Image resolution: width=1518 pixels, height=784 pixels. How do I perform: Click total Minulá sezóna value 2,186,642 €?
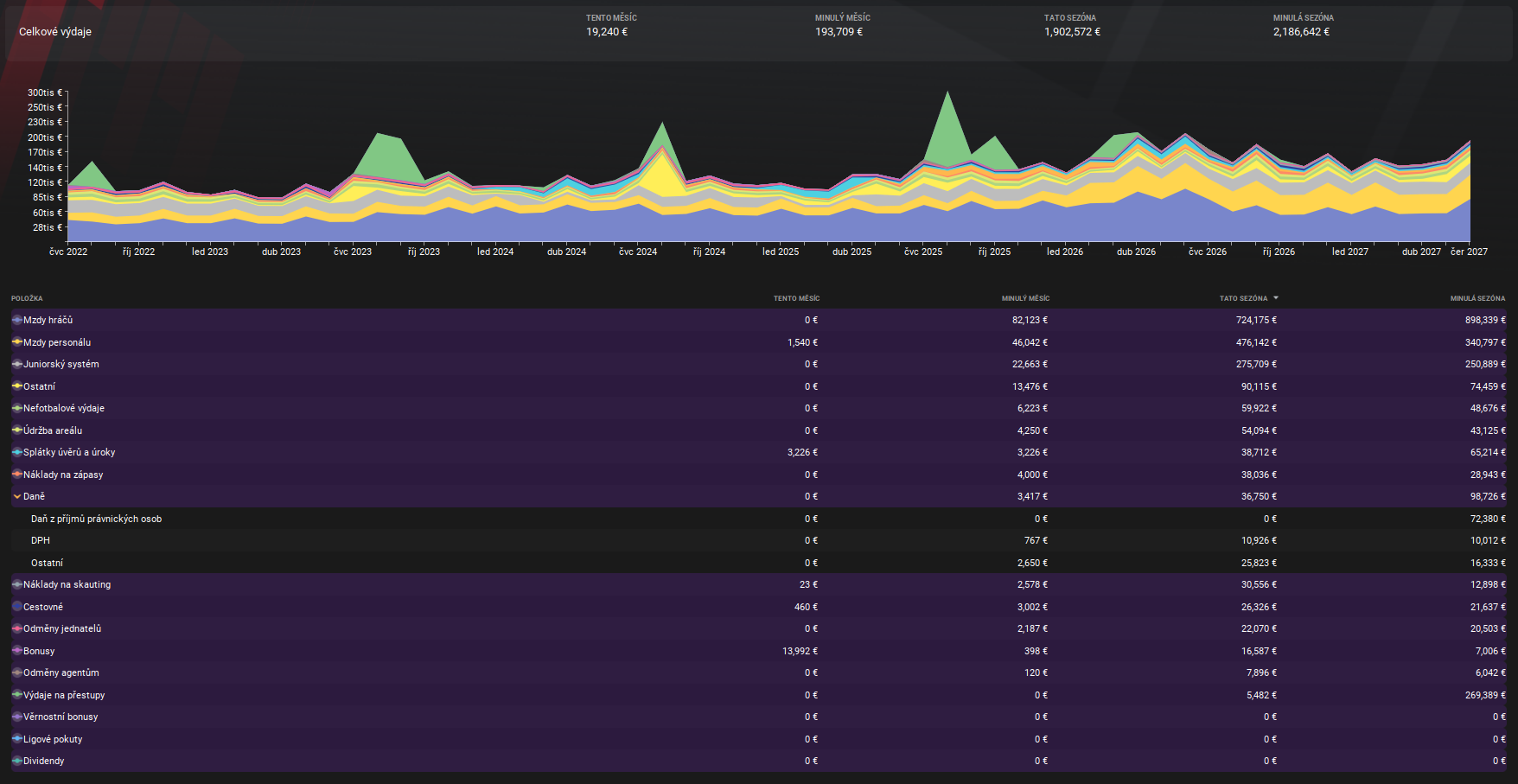(x=1301, y=32)
